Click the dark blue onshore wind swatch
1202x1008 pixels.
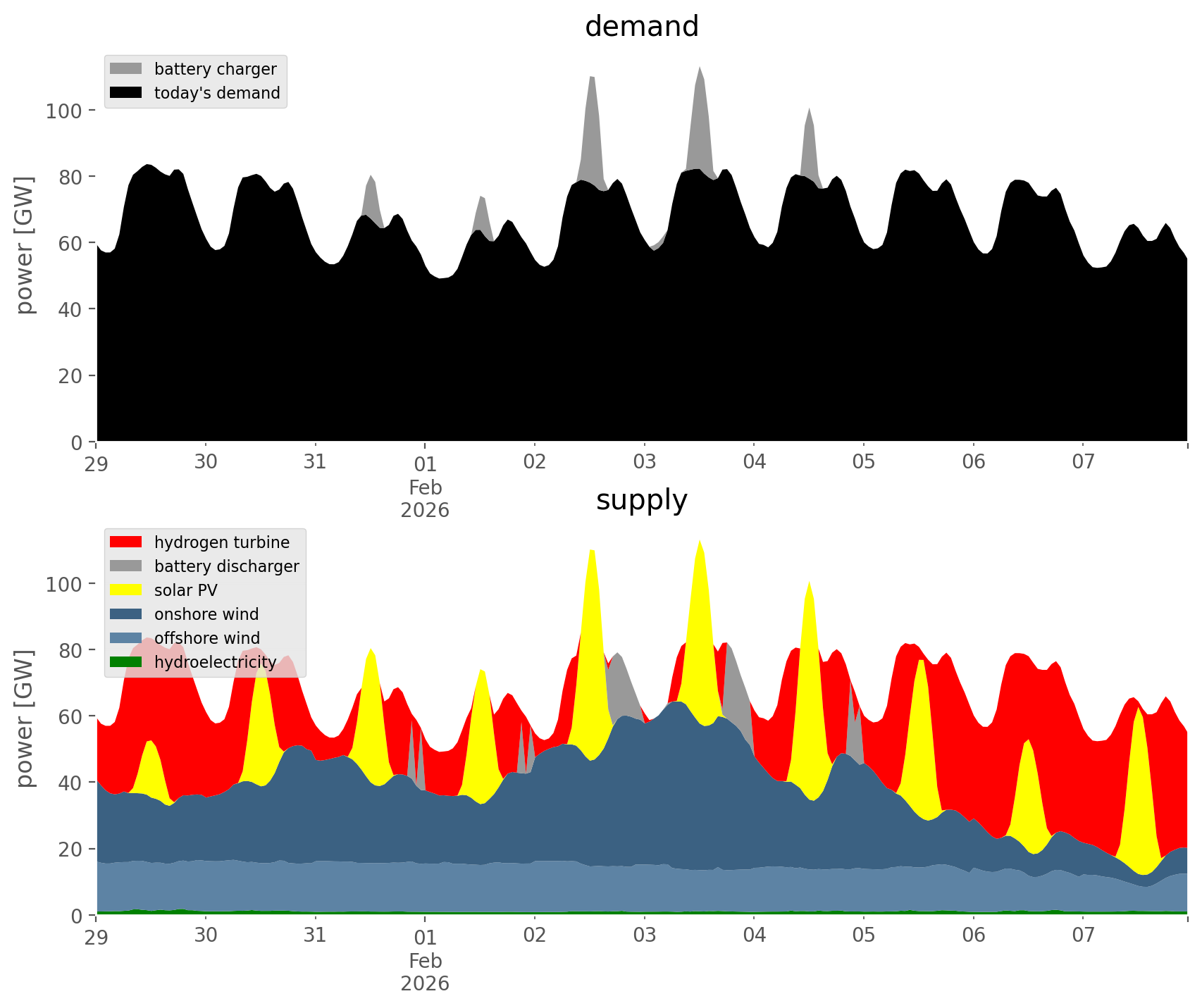(x=126, y=614)
